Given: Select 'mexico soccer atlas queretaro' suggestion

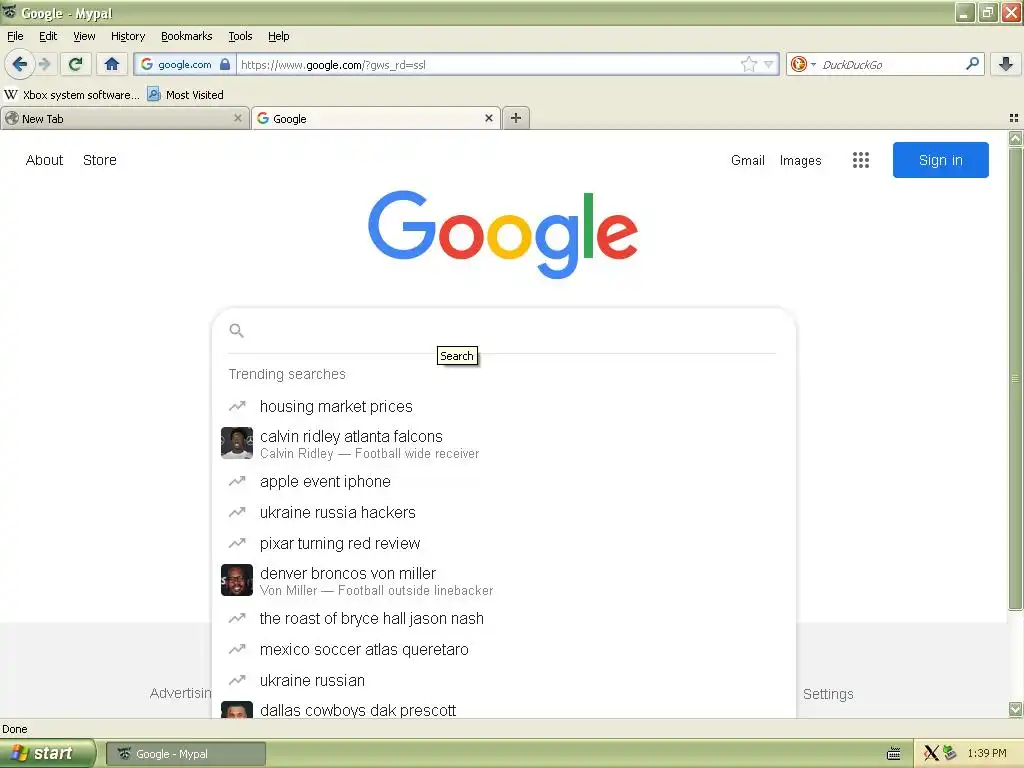Looking at the screenshot, I should [x=504, y=650].
